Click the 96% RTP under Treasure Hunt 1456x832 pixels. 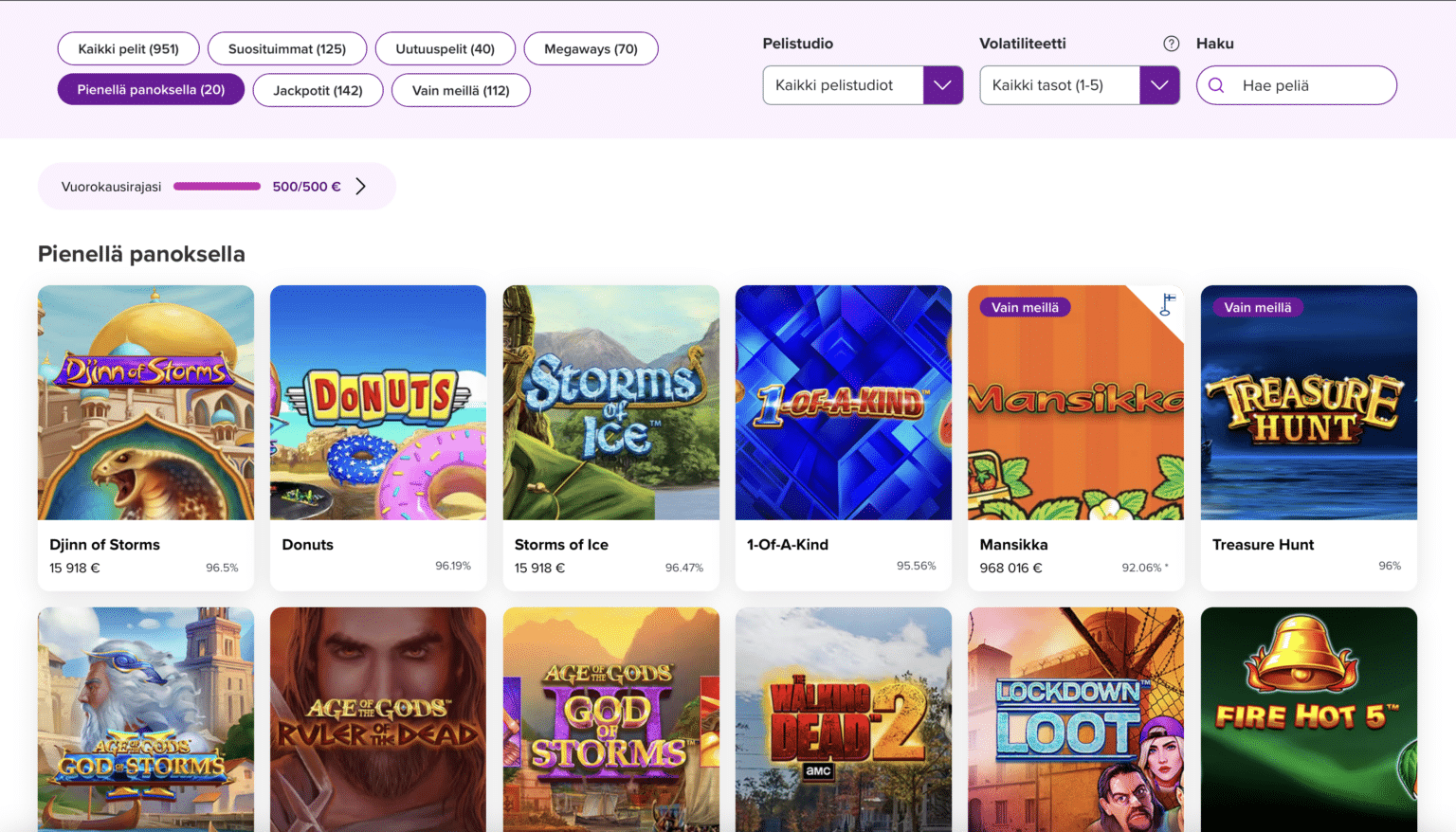pyautogui.click(x=1390, y=566)
